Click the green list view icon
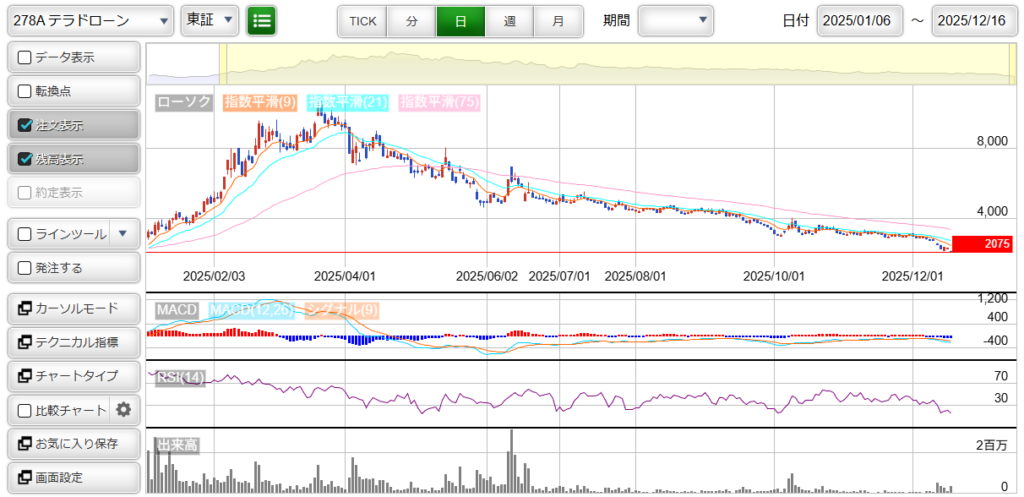The image size is (1024, 497). pos(262,20)
